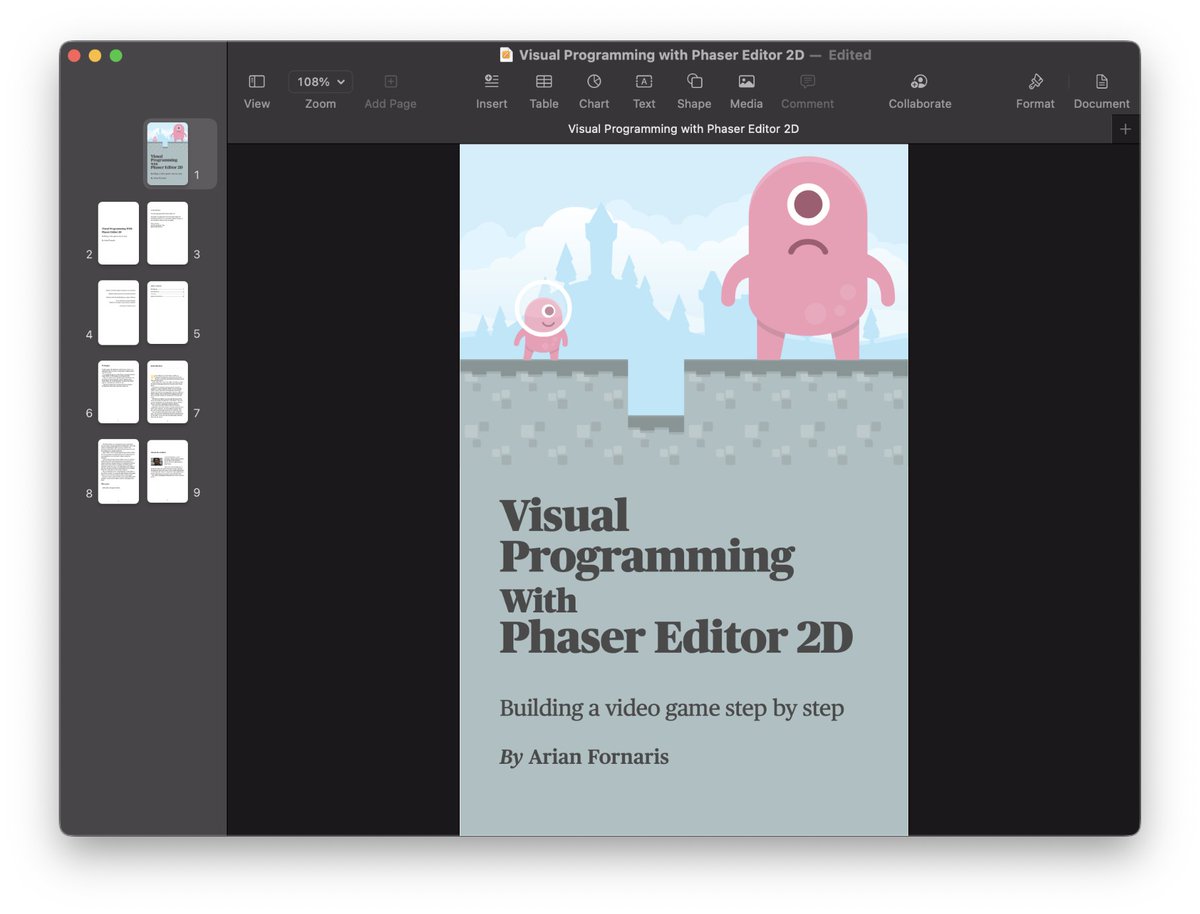Screen dimensions: 1200x914
Task: Open the 108% Zoom dropdown
Action: tap(320, 82)
